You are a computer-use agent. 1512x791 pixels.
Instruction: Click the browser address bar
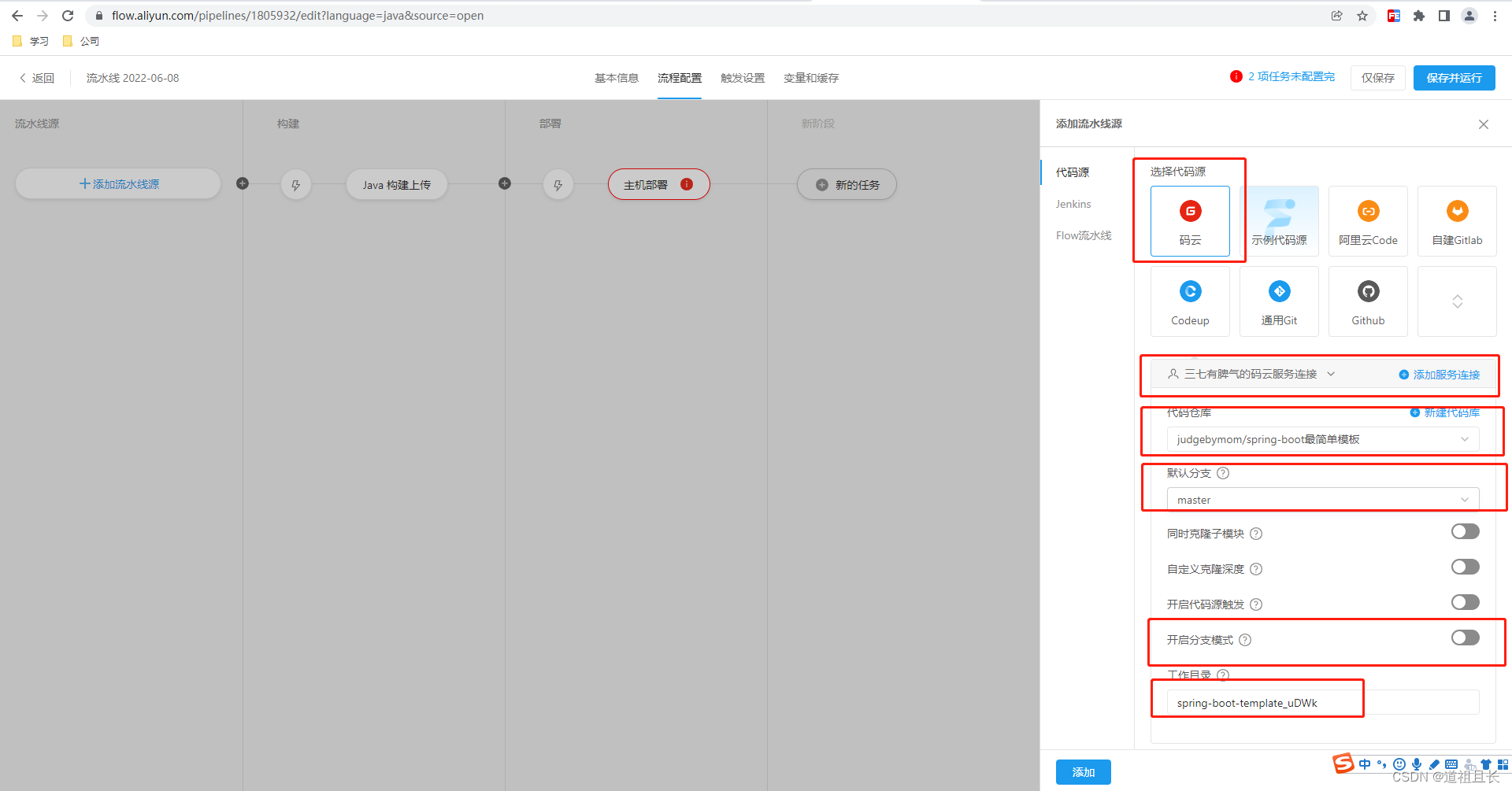tap(709, 16)
